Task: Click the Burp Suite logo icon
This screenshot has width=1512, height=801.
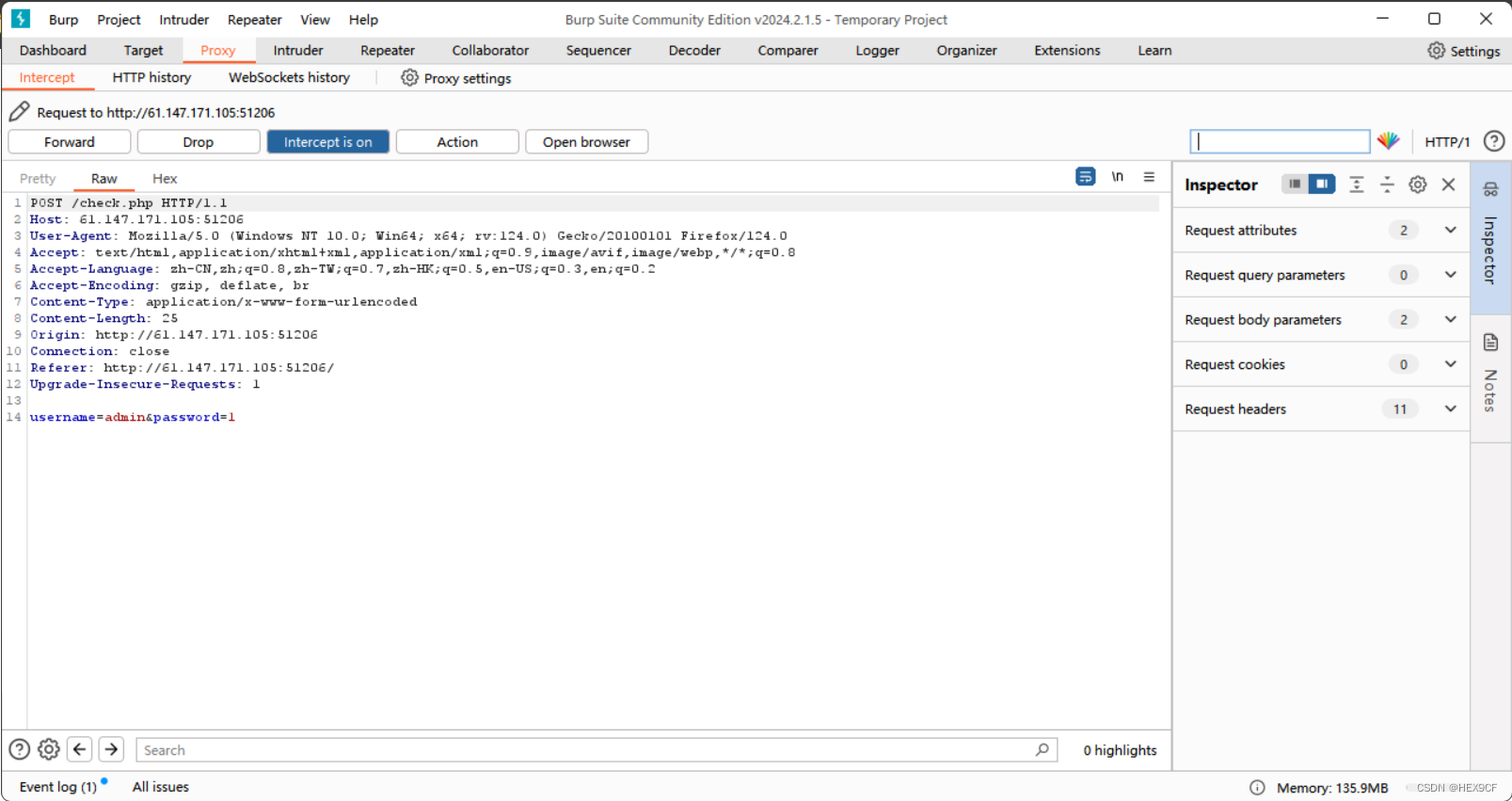Action: point(21,19)
